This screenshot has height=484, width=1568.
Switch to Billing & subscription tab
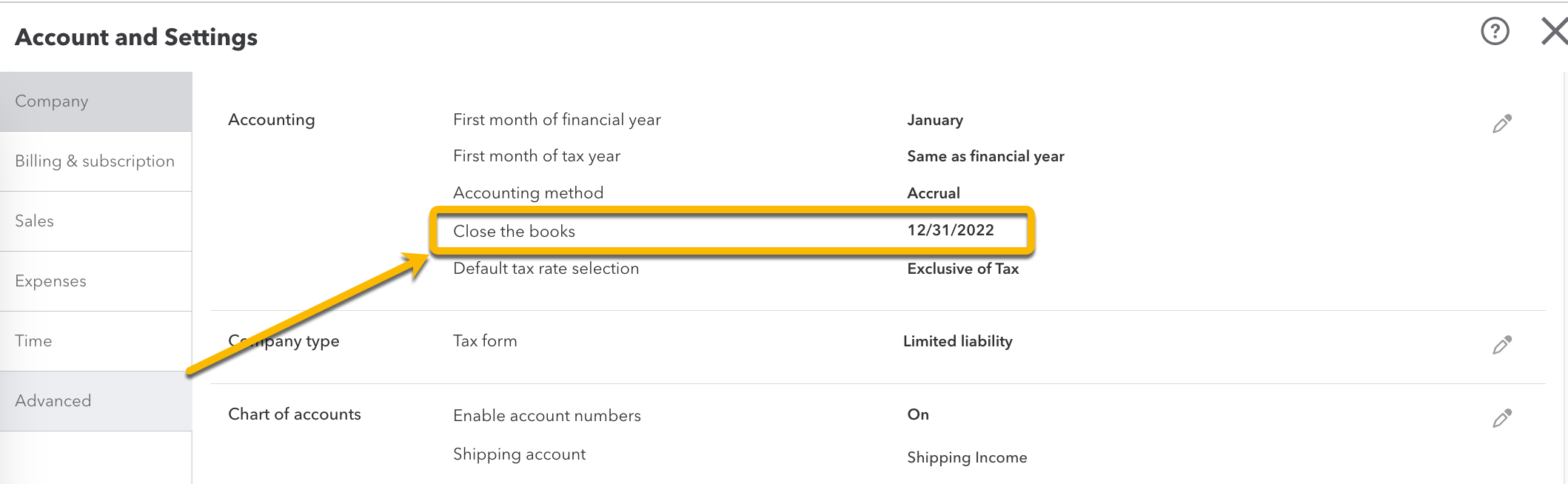tap(96, 161)
